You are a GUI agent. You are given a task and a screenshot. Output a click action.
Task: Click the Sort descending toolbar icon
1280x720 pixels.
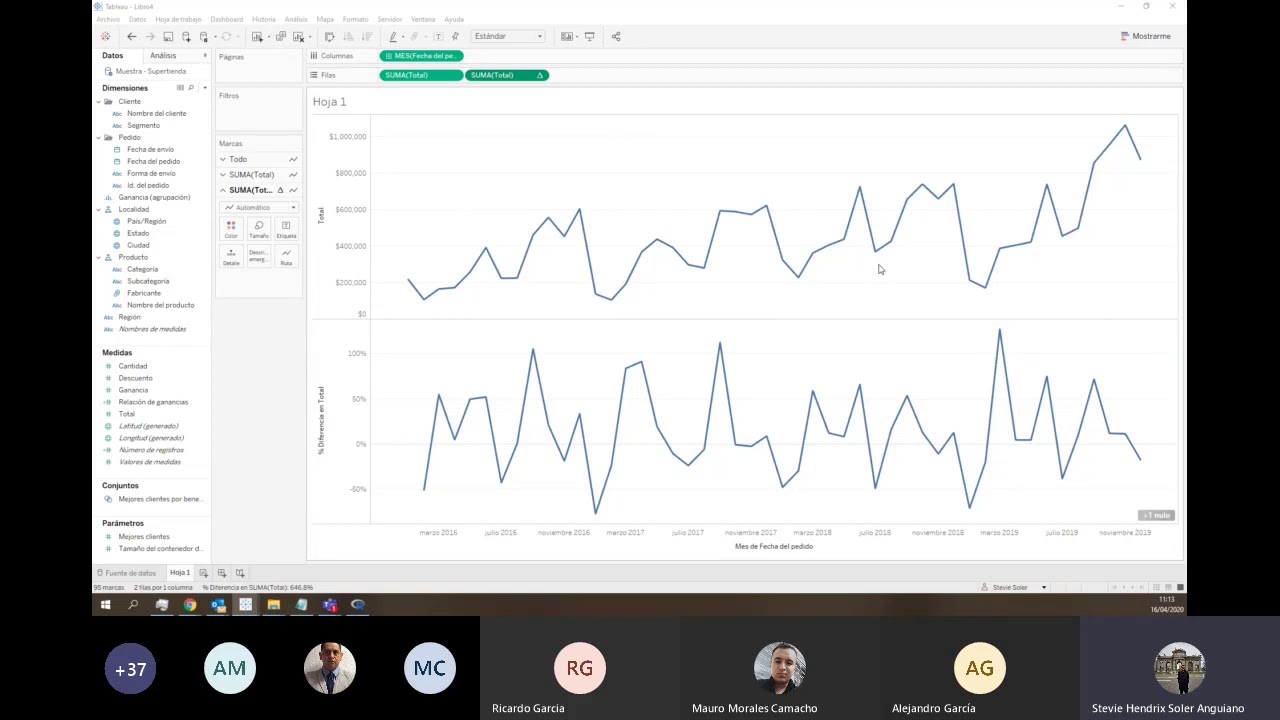point(366,36)
